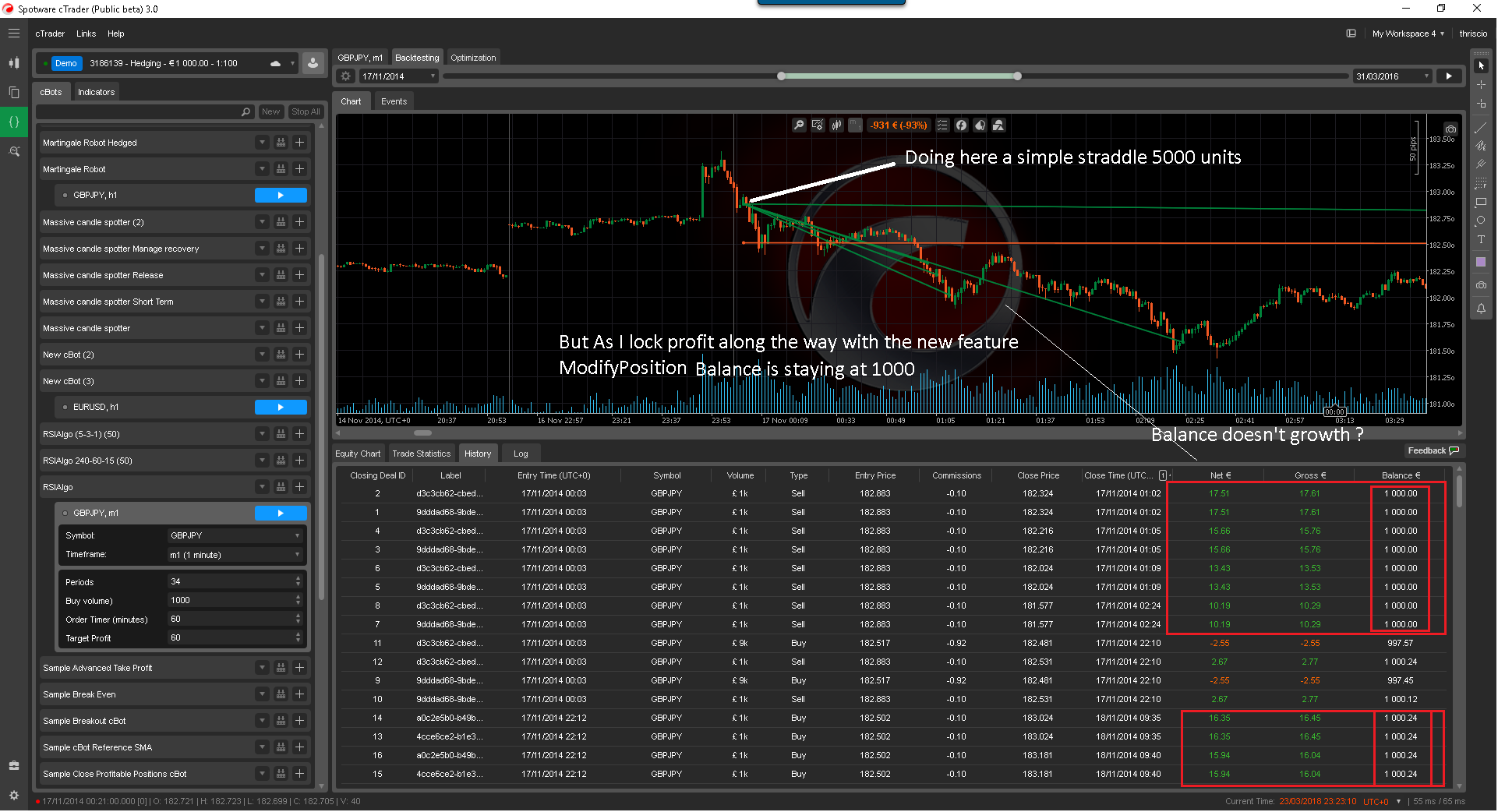Click the zoom magnifier icon on chart toolbar
The height and width of the screenshot is (812, 1498).
(x=799, y=125)
